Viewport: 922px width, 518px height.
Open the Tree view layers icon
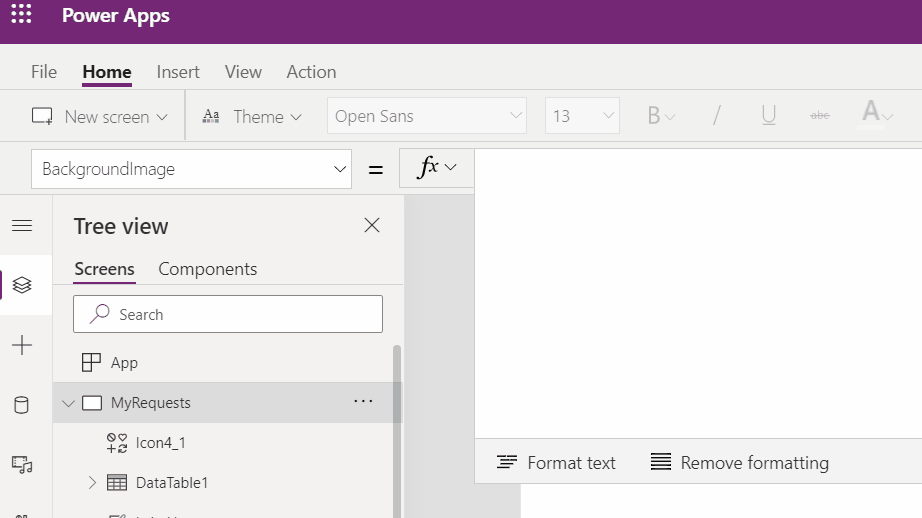pyautogui.click(x=22, y=285)
